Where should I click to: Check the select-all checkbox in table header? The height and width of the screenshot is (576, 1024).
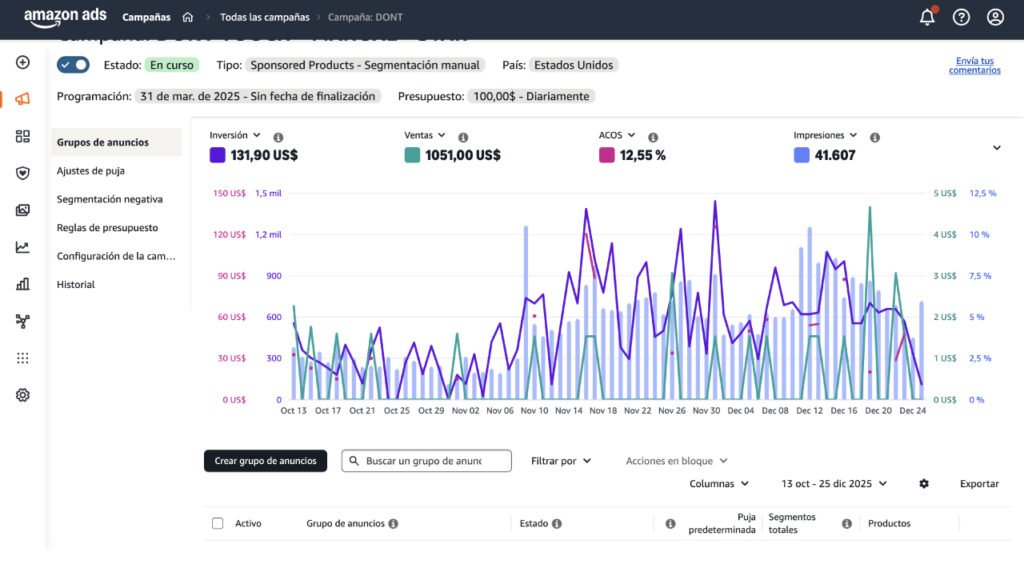click(218, 523)
